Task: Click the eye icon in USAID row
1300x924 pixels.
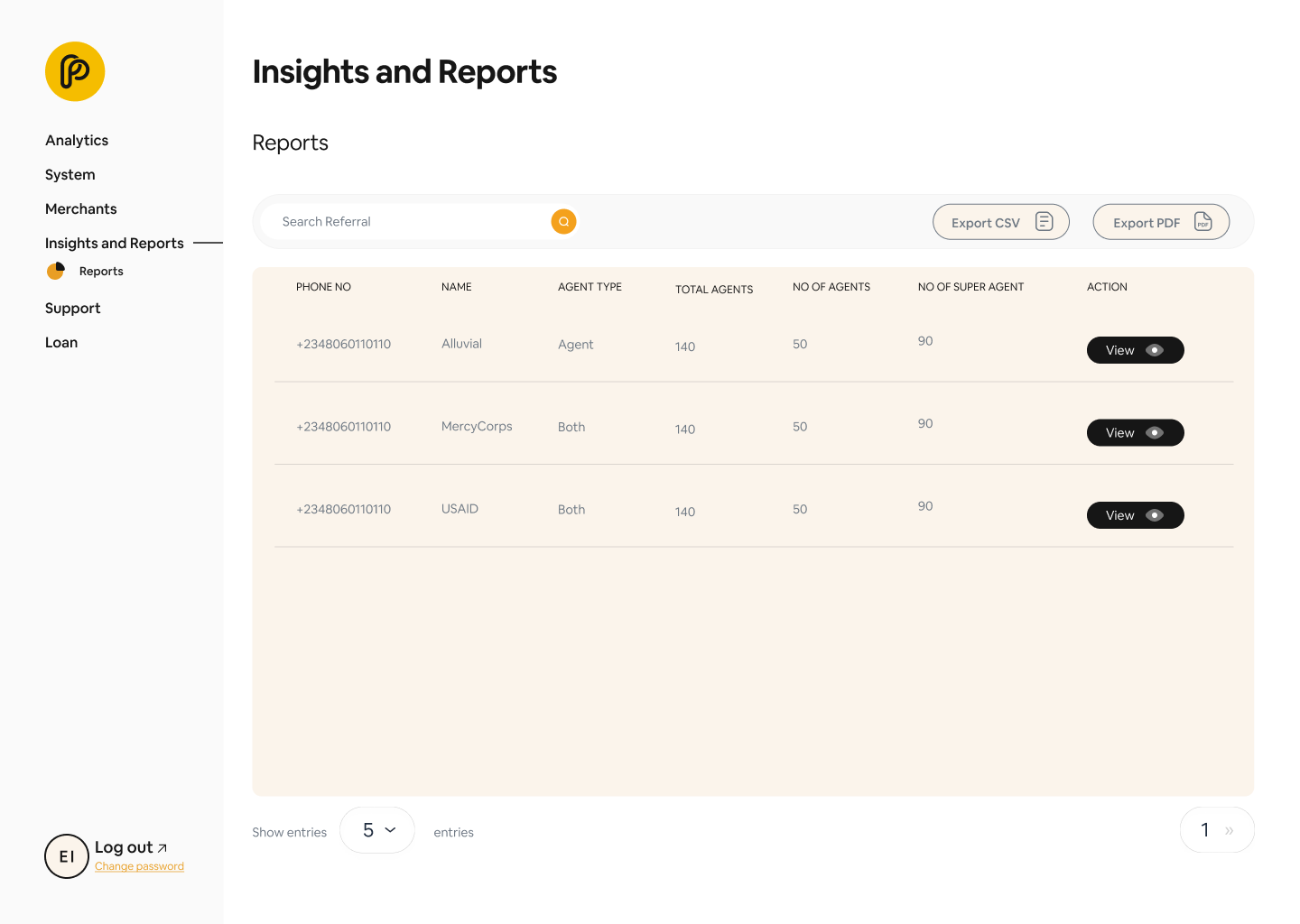Action: [1155, 515]
